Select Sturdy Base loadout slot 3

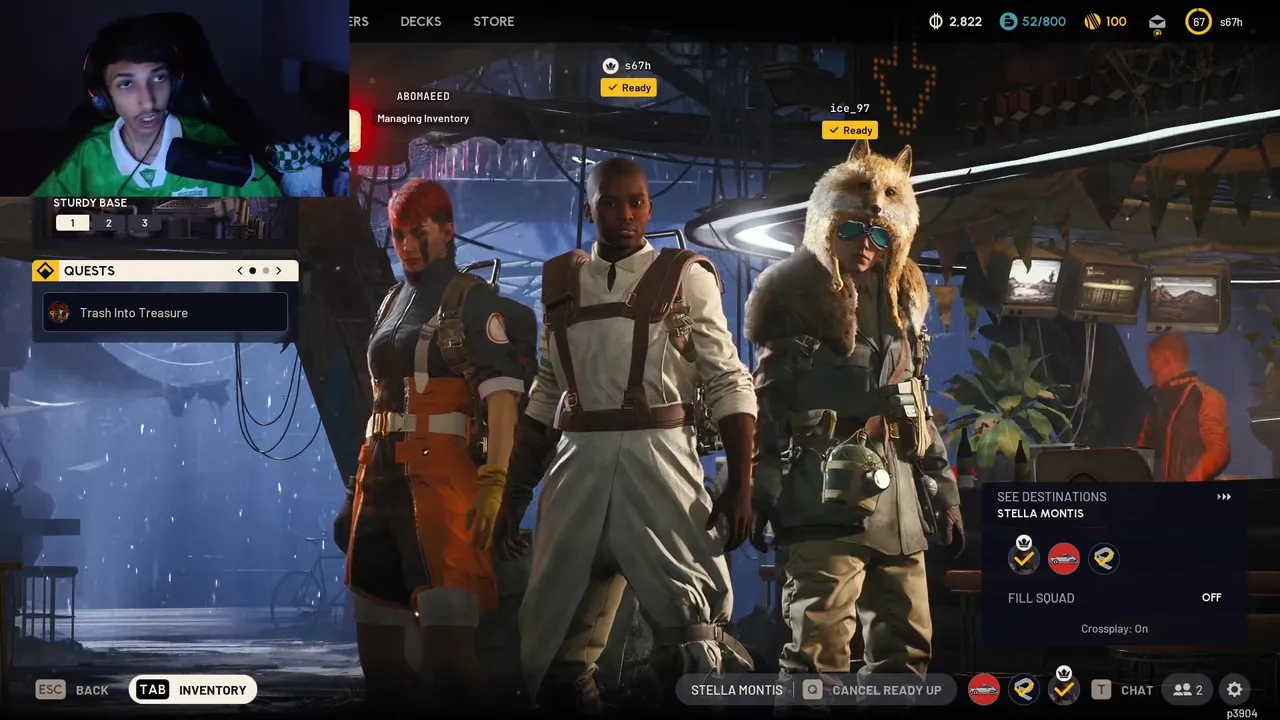(x=144, y=223)
